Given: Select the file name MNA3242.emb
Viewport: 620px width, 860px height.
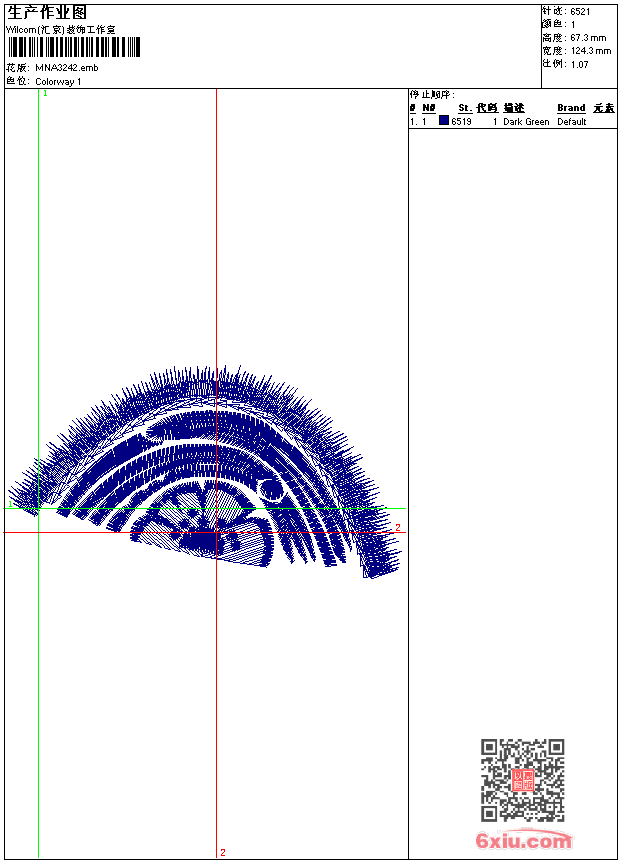Looking at the screenshot, I should point(66,68).
